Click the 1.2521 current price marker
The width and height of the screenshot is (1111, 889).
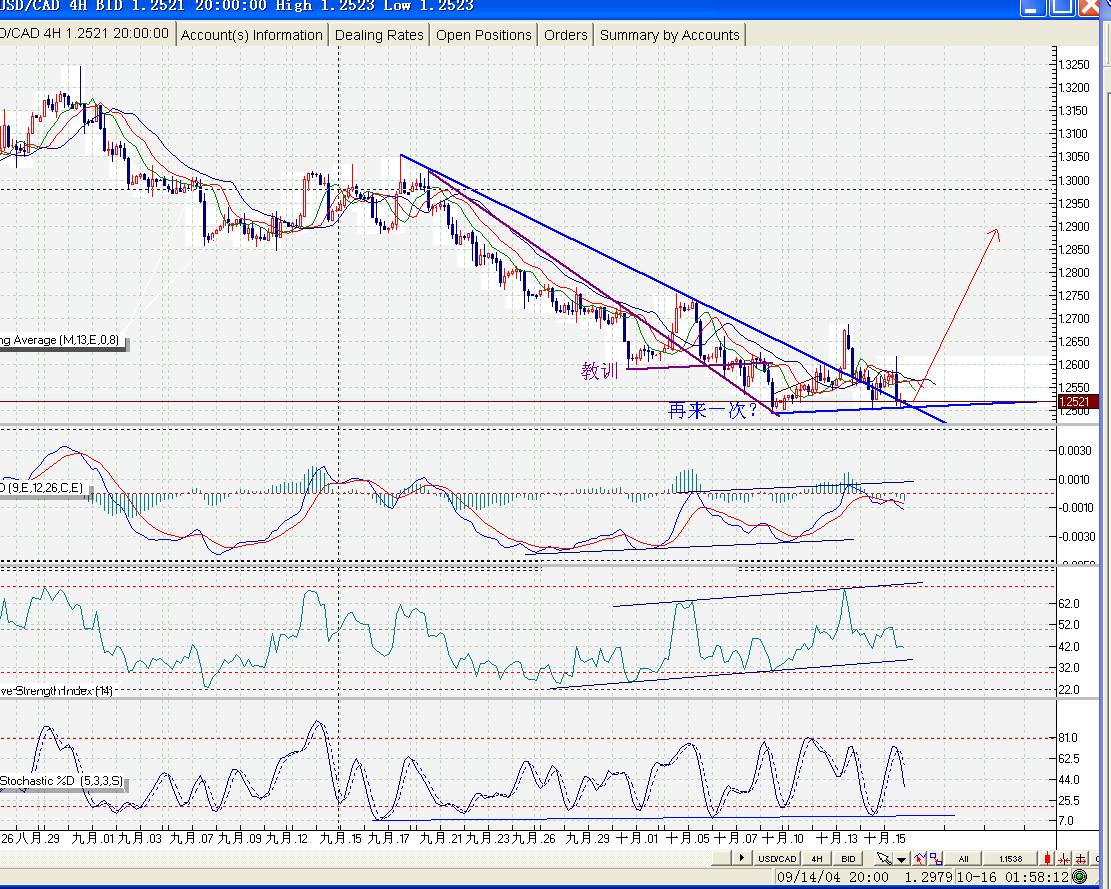[x=1077, y=402]
